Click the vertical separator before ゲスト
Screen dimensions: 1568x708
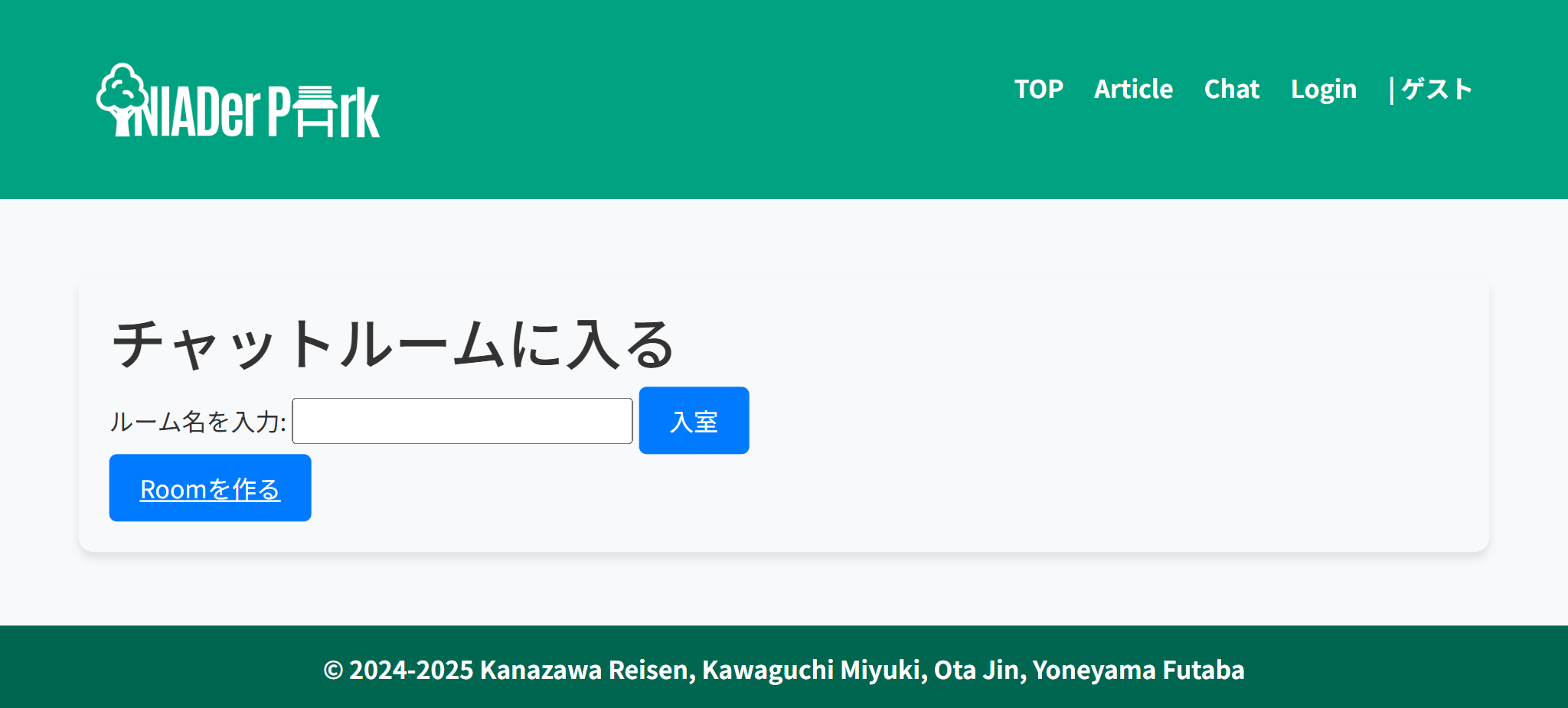pyautogui.click(x=1391, y=90)
